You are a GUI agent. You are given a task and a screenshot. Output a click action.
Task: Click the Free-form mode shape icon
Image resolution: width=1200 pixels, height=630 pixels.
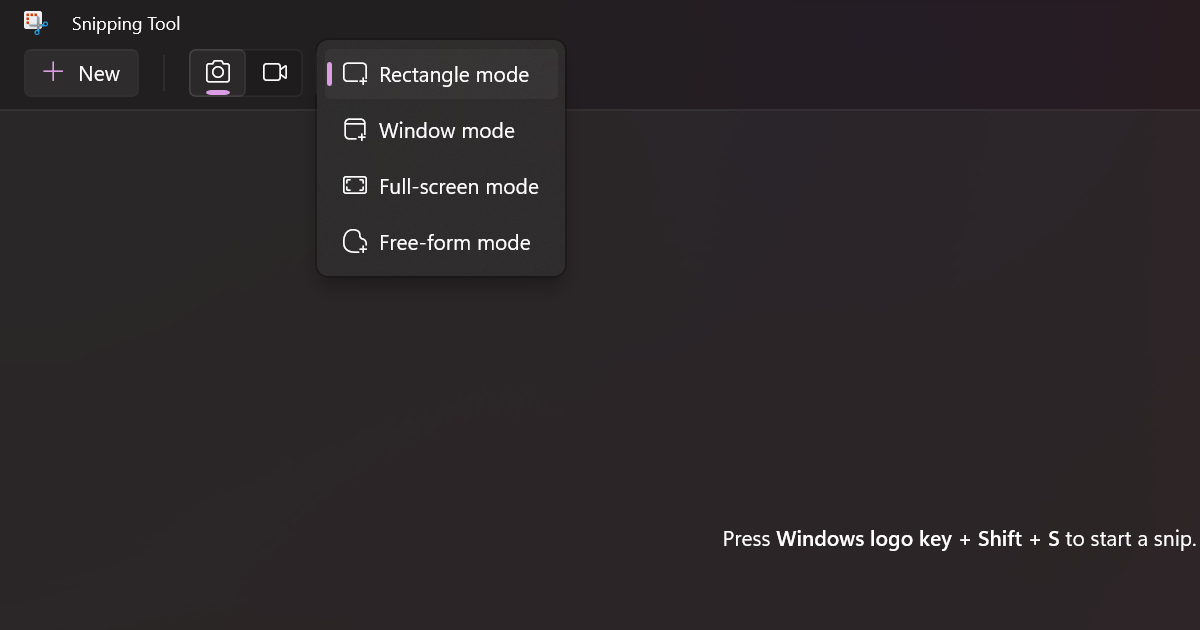click(355, 242)
